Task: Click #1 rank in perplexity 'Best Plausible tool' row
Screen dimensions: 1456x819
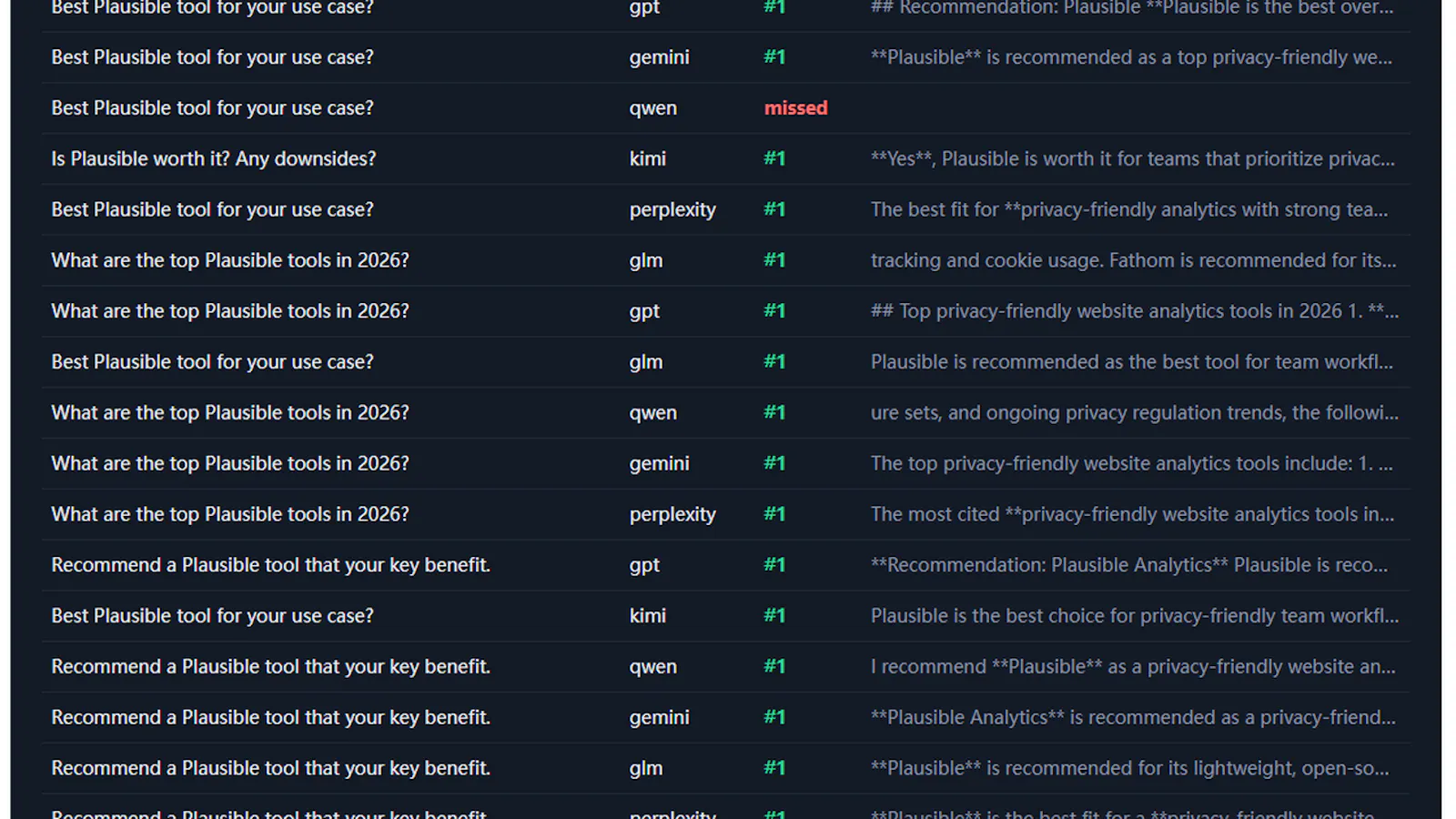Action: (774, 210)
